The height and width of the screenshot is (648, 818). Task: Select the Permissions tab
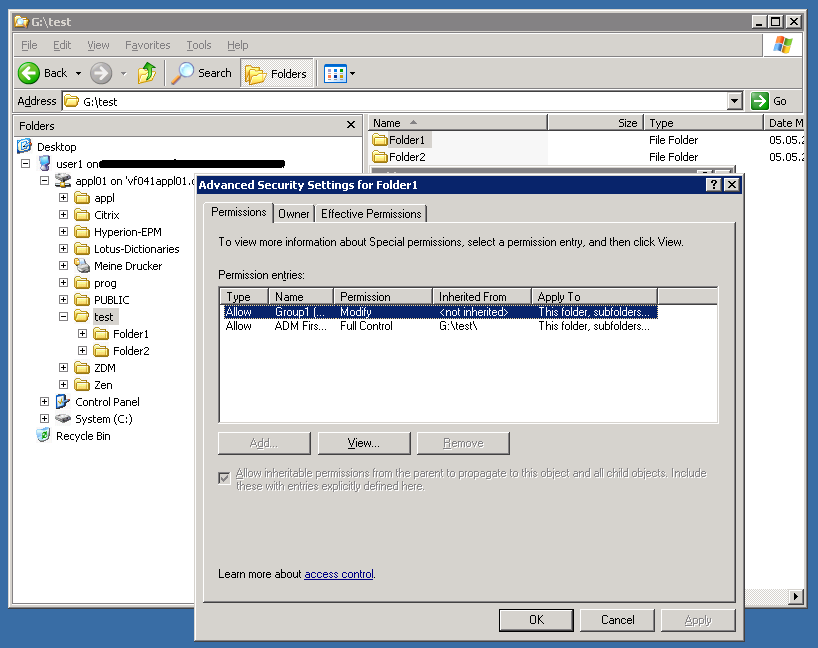(238, 212)
